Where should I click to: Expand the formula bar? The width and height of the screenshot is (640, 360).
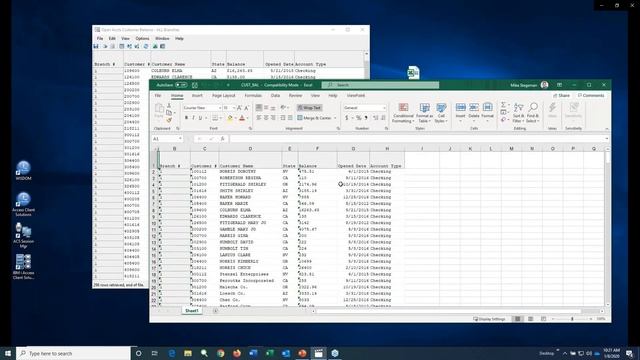click(x=606, y=139)
